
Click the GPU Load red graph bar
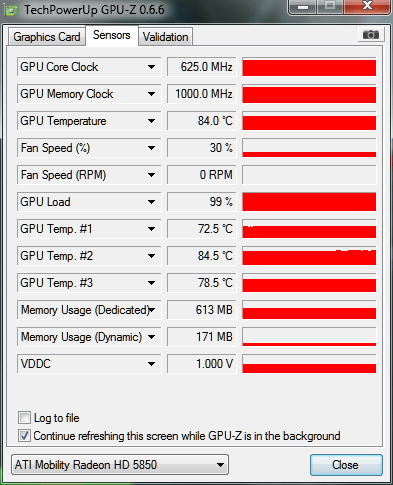pos(309,202)
